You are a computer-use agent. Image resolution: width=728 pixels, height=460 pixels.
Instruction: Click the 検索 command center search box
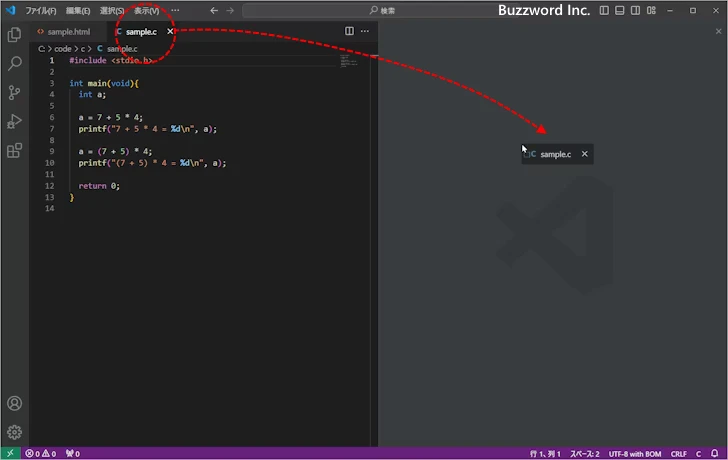coord(380,10)
